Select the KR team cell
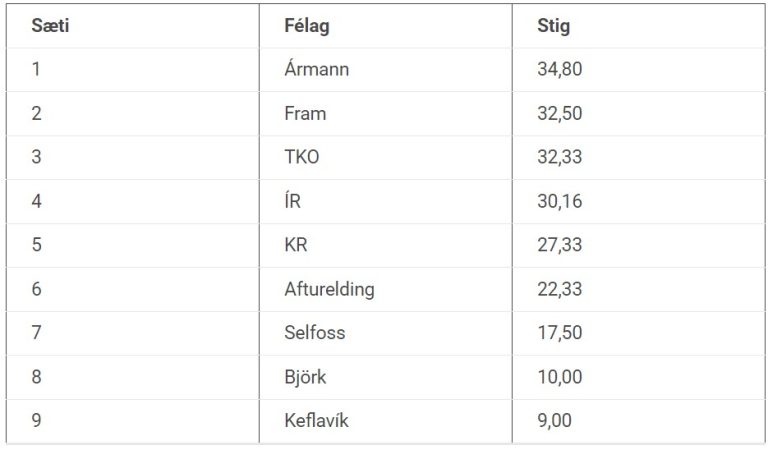This screenshot has width=768, height=450. (x=297, y=245)
